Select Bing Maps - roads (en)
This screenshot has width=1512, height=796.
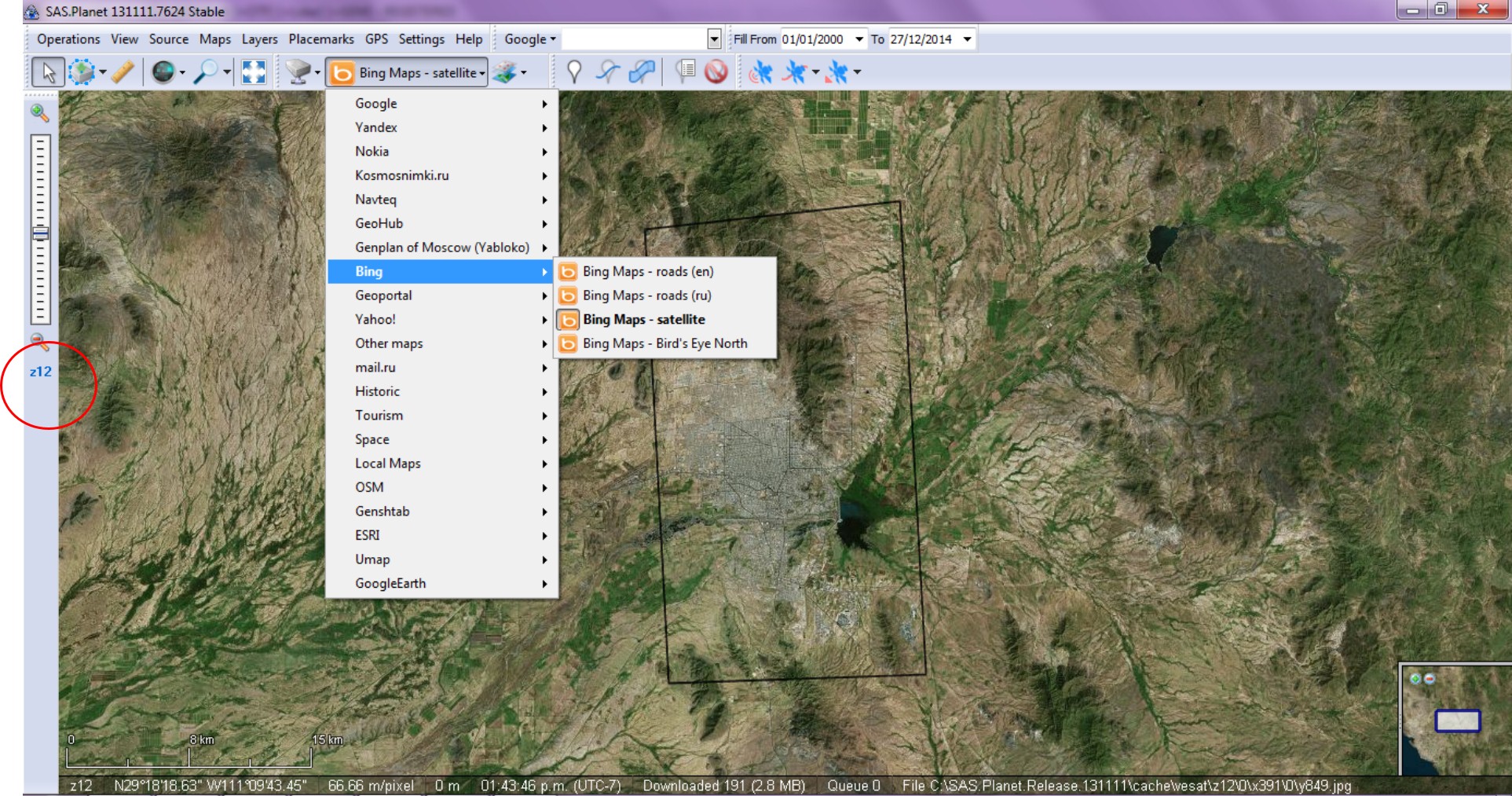666,272
